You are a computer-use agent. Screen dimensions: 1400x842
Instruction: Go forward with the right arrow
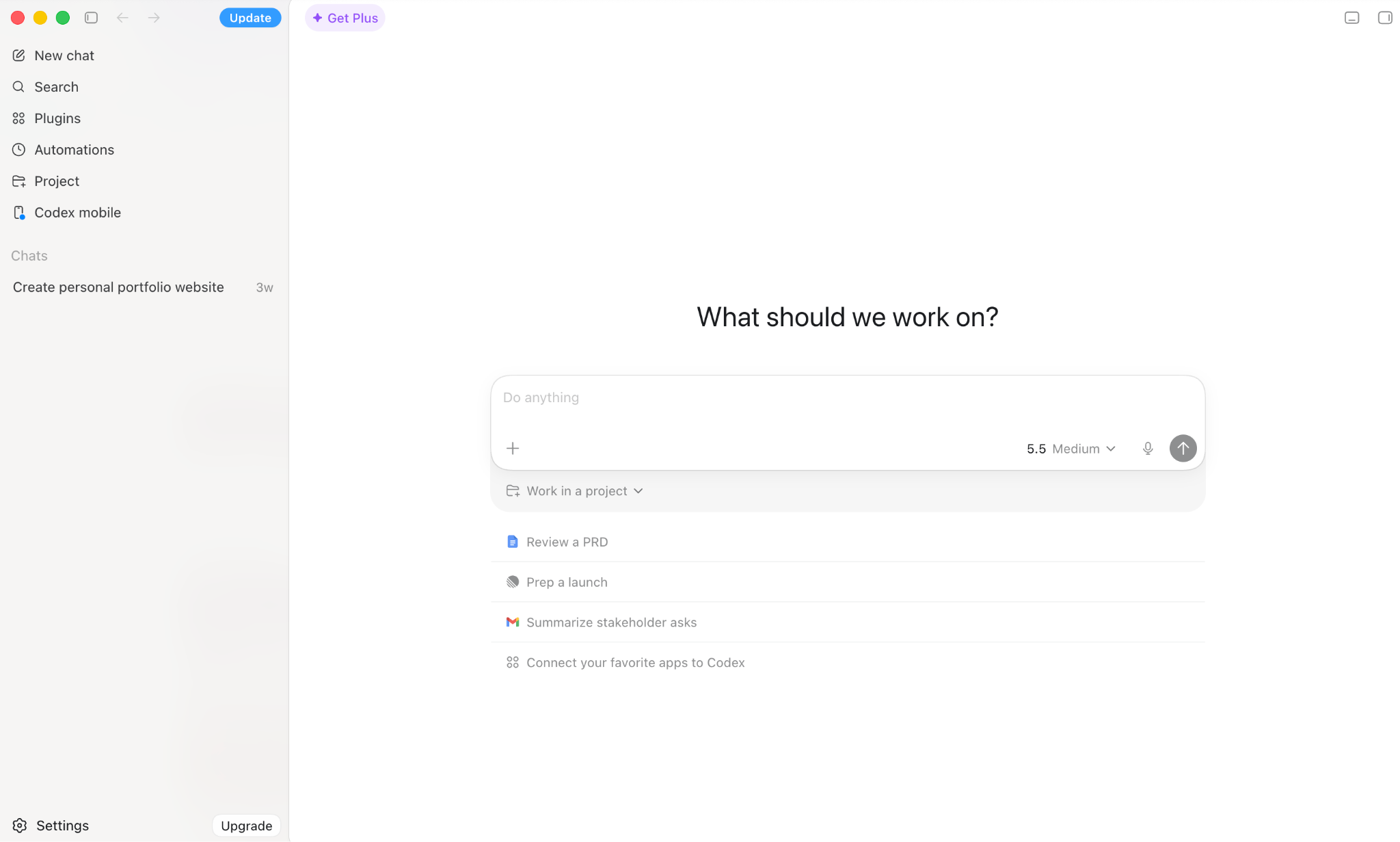(x=154, y=18)
